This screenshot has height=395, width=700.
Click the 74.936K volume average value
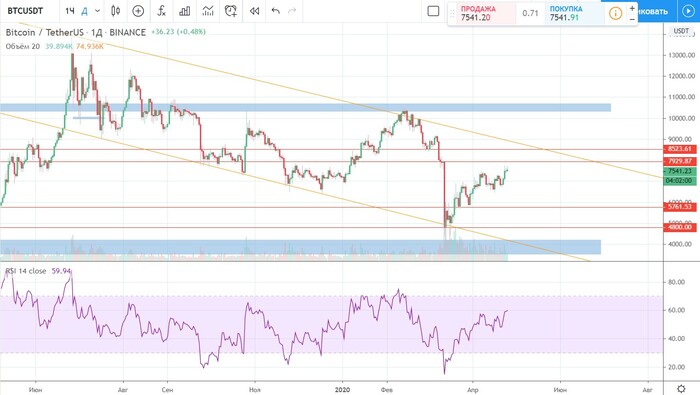90,46
